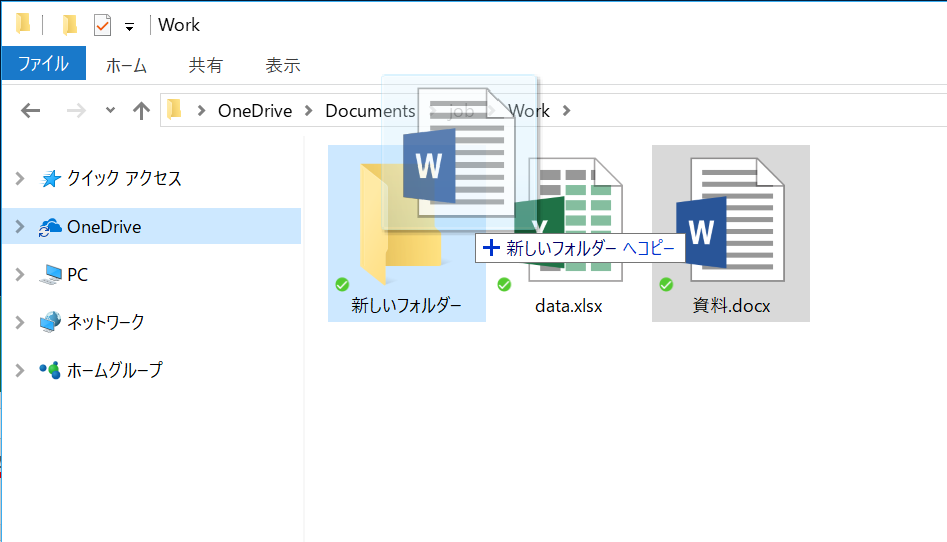
Task: Expand the PC tree node
Action: pos(20,274)
